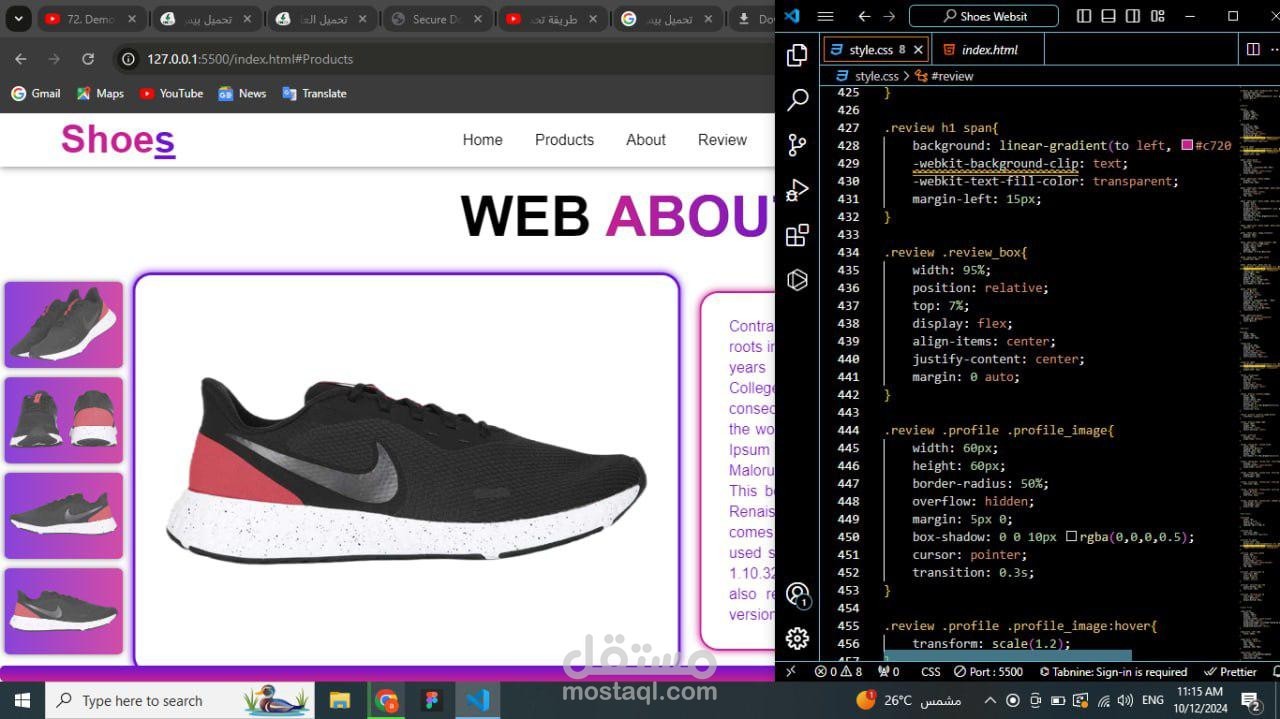
Task: Select the '72. Demo' YouTube browser tab
Action: coord(92,19)
